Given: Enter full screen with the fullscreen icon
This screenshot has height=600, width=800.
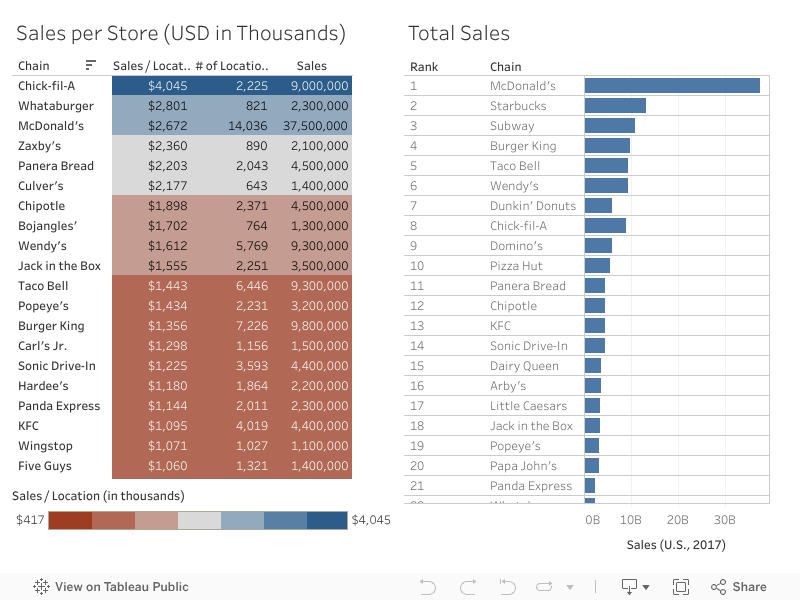Looking at the screenshot, I should tap(681, 587).
